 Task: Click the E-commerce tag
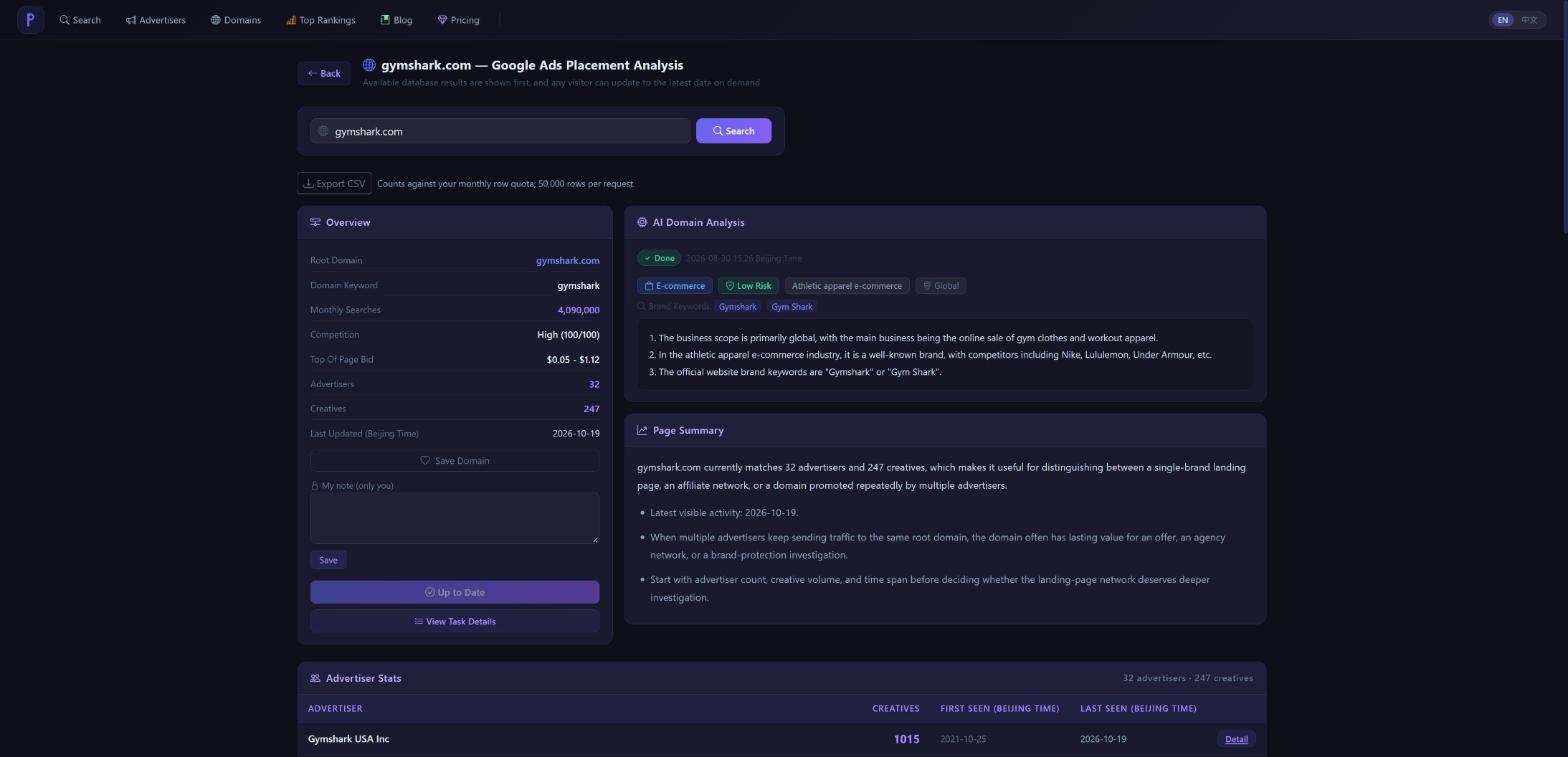click(x=674, y=286)
